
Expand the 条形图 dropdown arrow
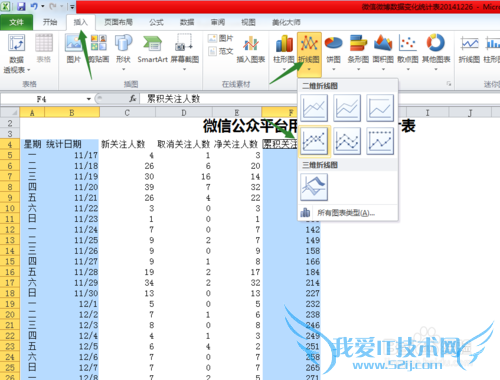pyautogui.click(x=358, y=69)
